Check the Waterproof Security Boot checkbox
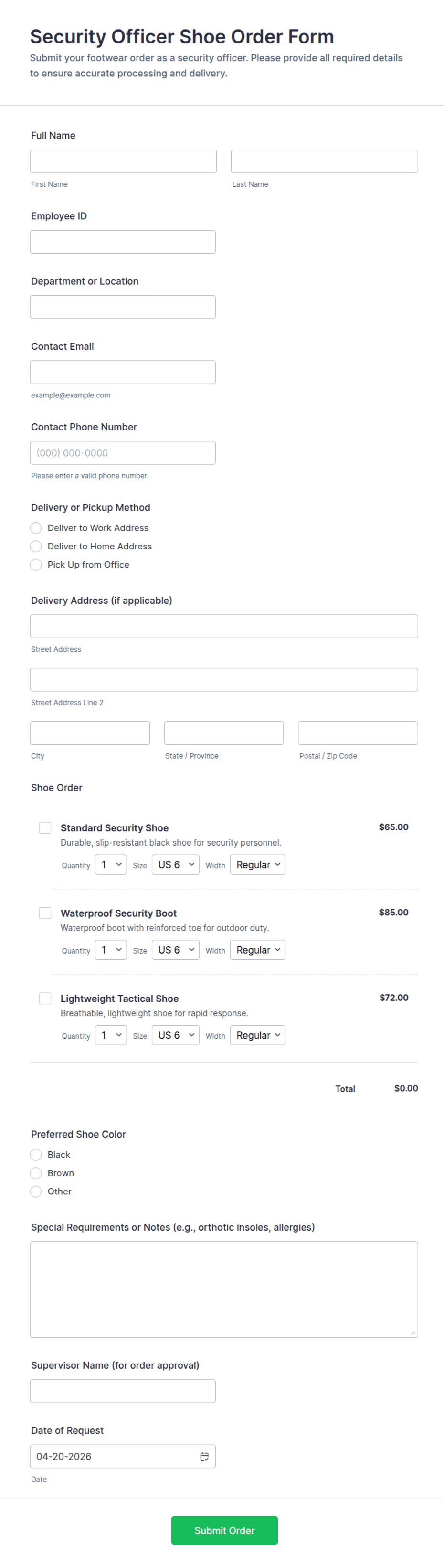444x1568 pixels. (x=45, y=913)
